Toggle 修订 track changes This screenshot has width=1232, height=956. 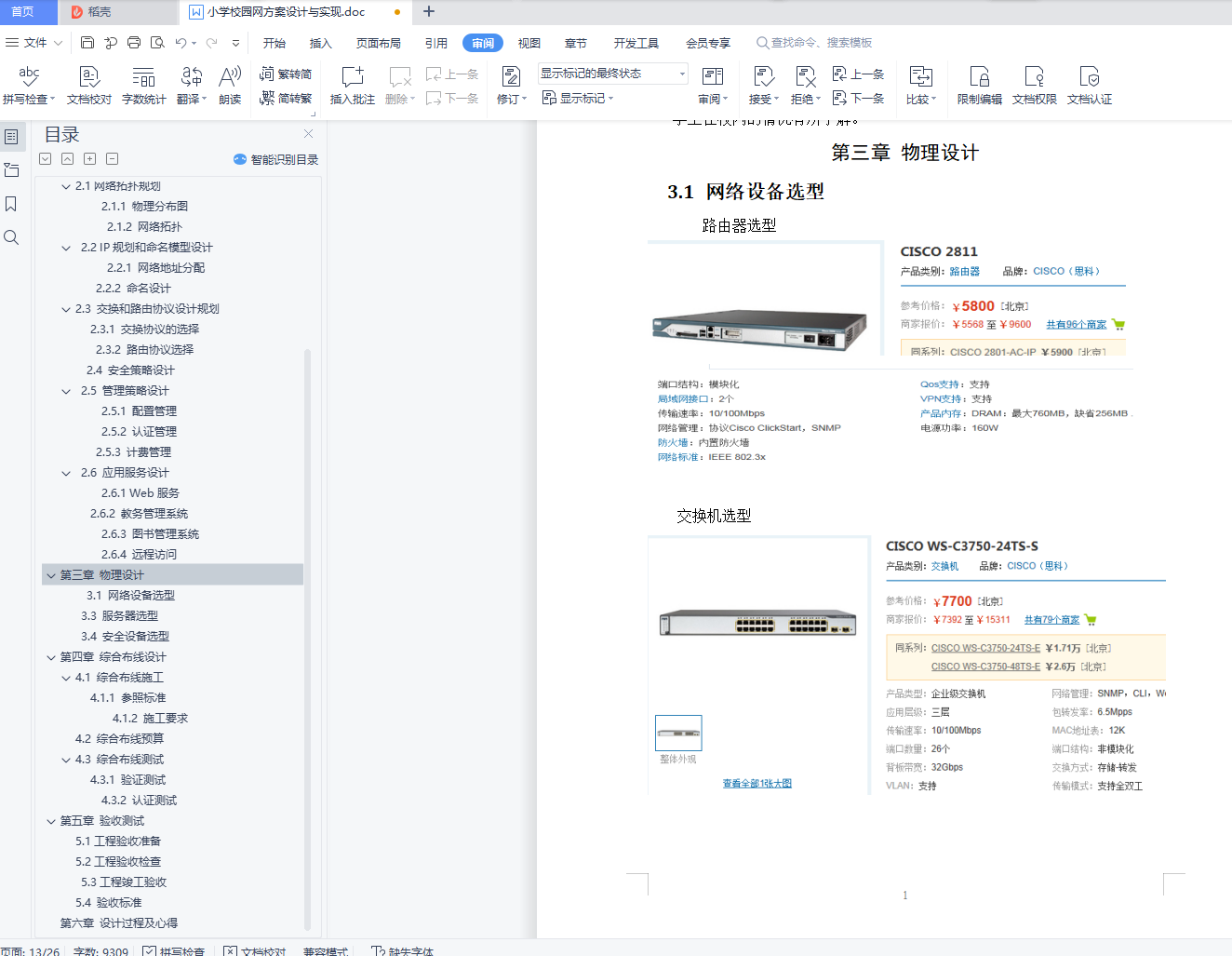[512, 86]
